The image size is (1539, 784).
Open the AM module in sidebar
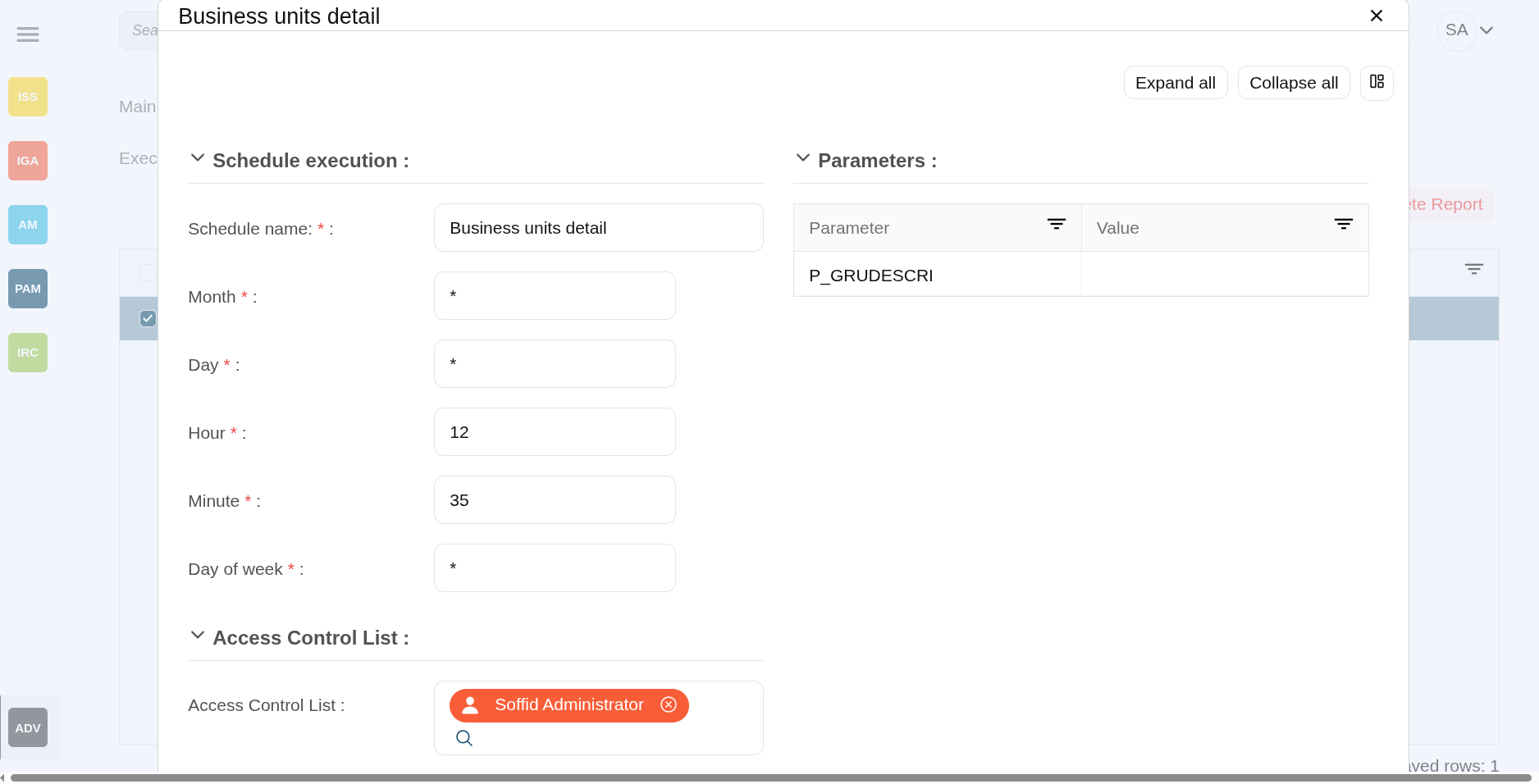pyautogui.click(x=28, y=225)
